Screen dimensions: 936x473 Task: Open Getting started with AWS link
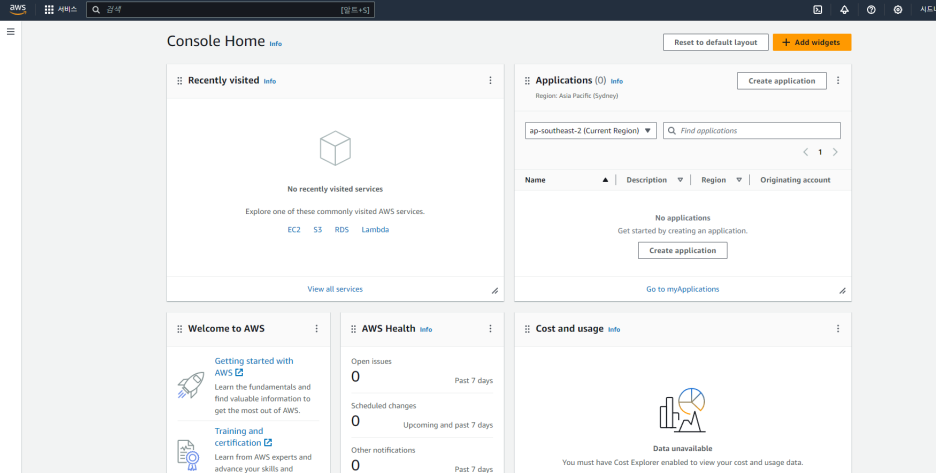254,367
